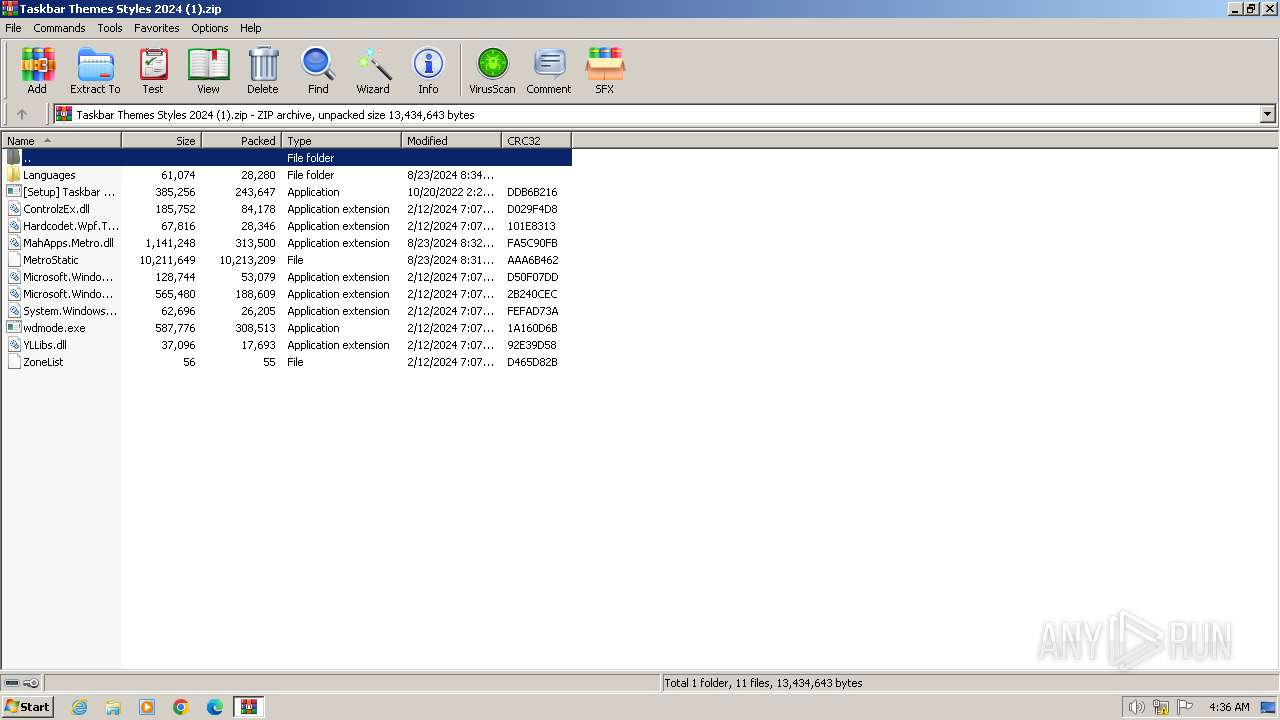
Task: Open the Commands menu
Action: pyautogui.click(x=59, y=28)
